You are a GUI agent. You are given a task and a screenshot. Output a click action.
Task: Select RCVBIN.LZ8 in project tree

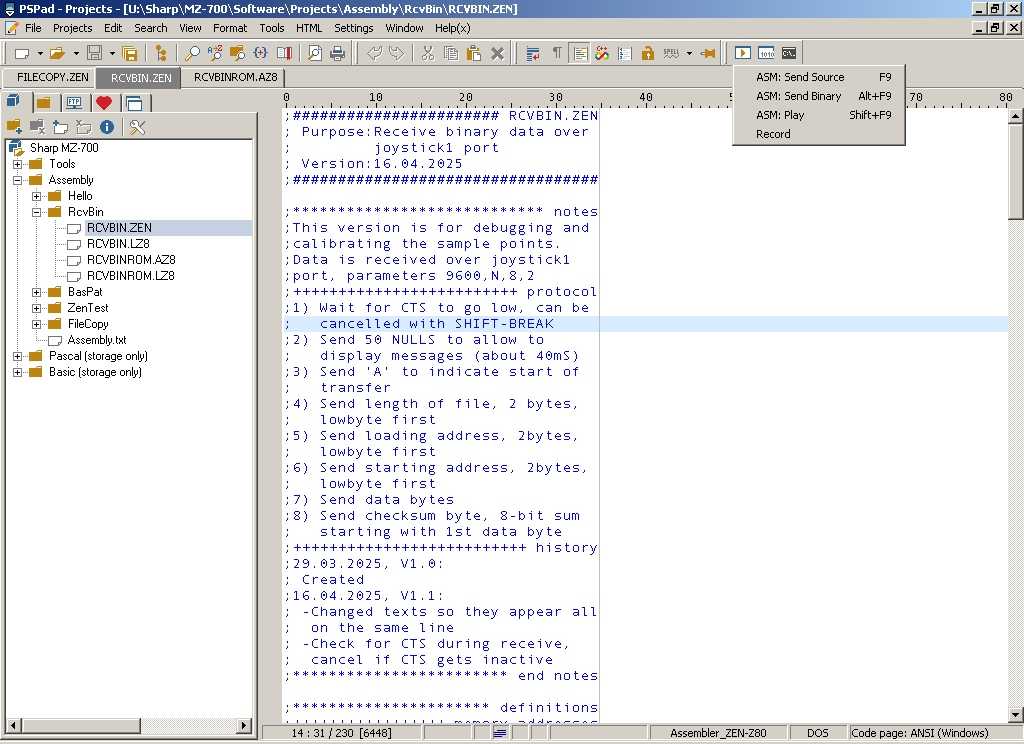click(118, 244)
